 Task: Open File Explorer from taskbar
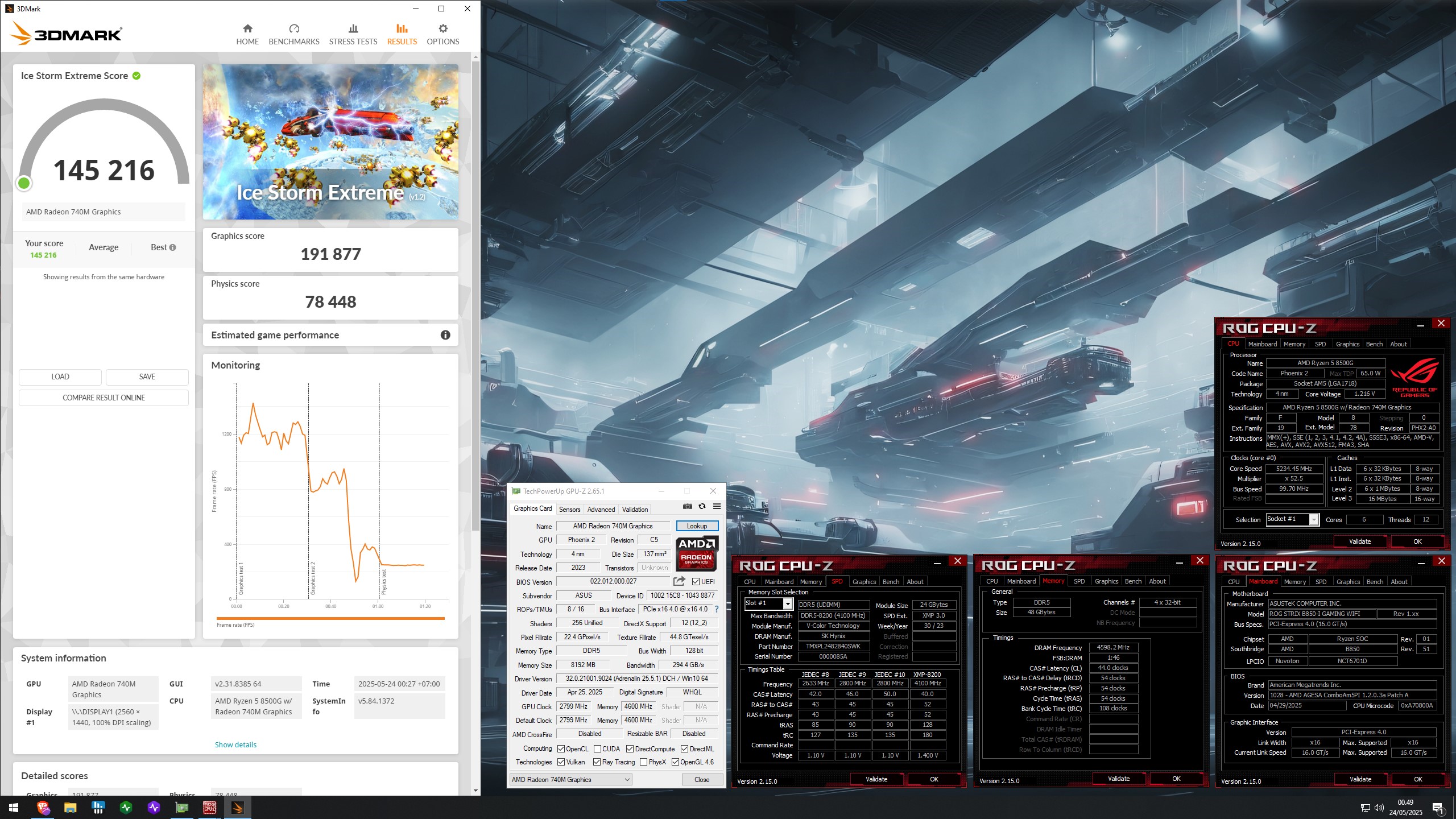pos(70,808)
